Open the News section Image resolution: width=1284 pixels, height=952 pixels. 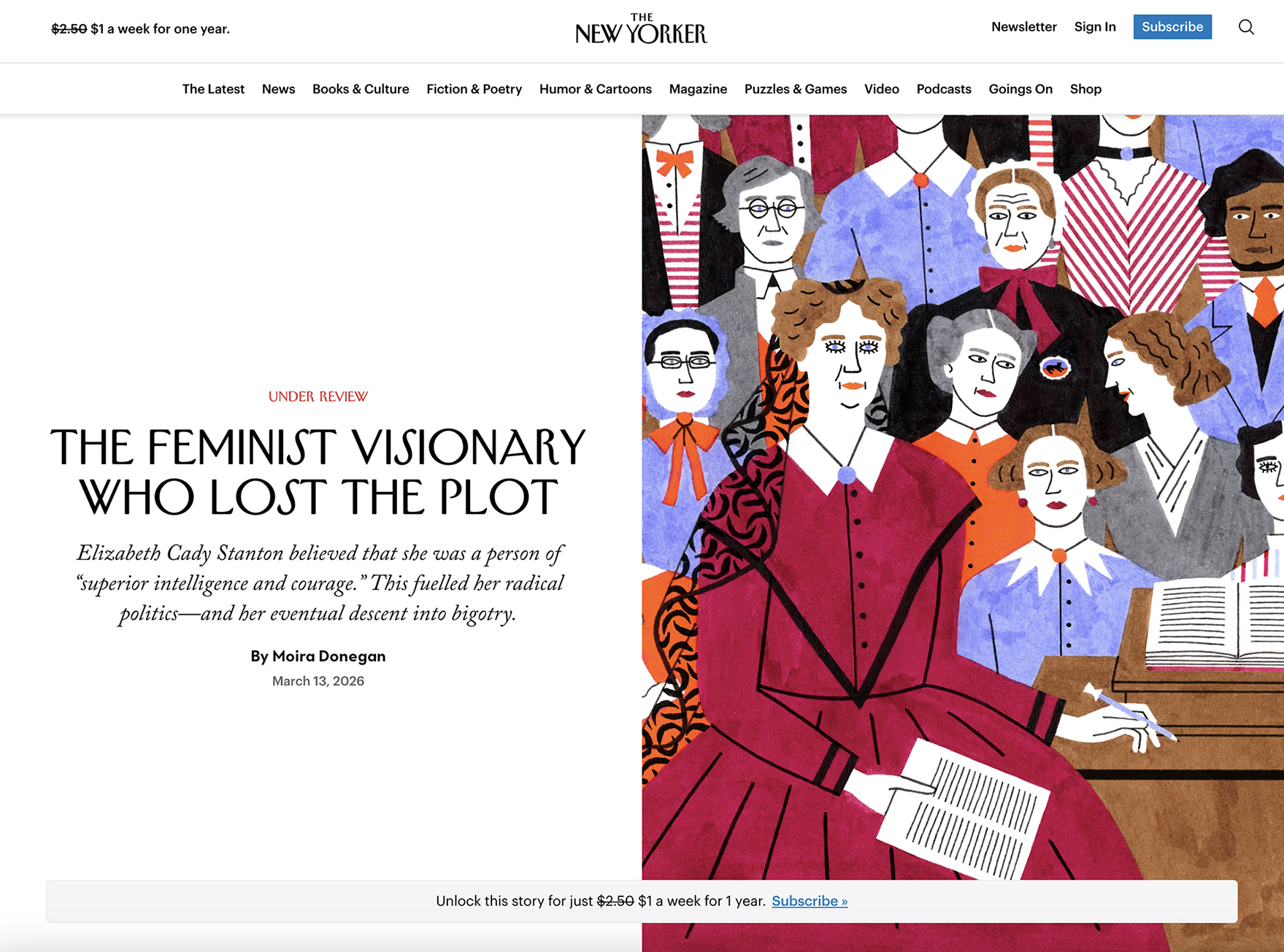[x=278, y=89]
